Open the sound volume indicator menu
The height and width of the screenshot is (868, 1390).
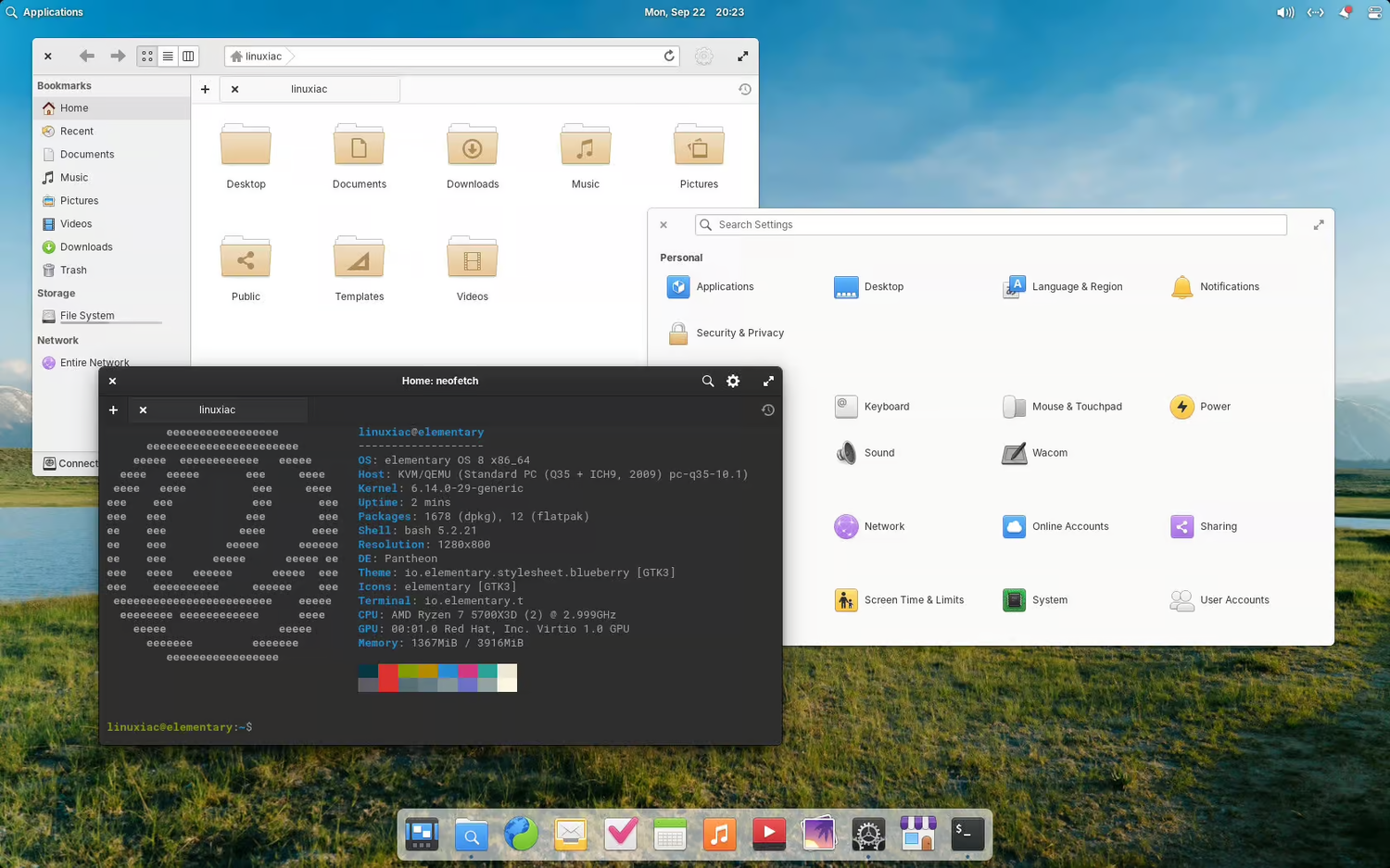tap(1284, 12)
